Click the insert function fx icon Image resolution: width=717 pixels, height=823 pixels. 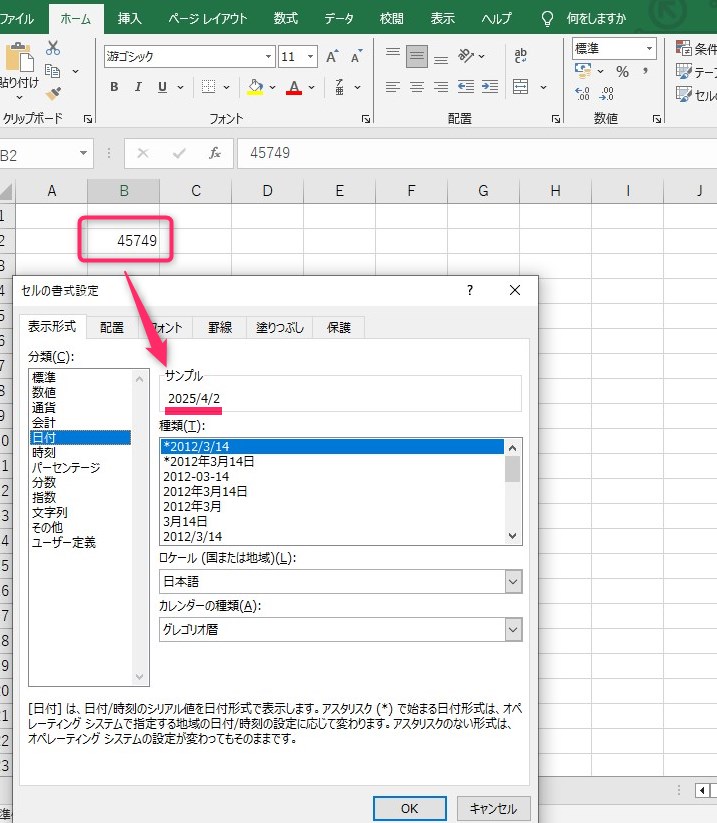pyautogui.click(x=214, y=153)
